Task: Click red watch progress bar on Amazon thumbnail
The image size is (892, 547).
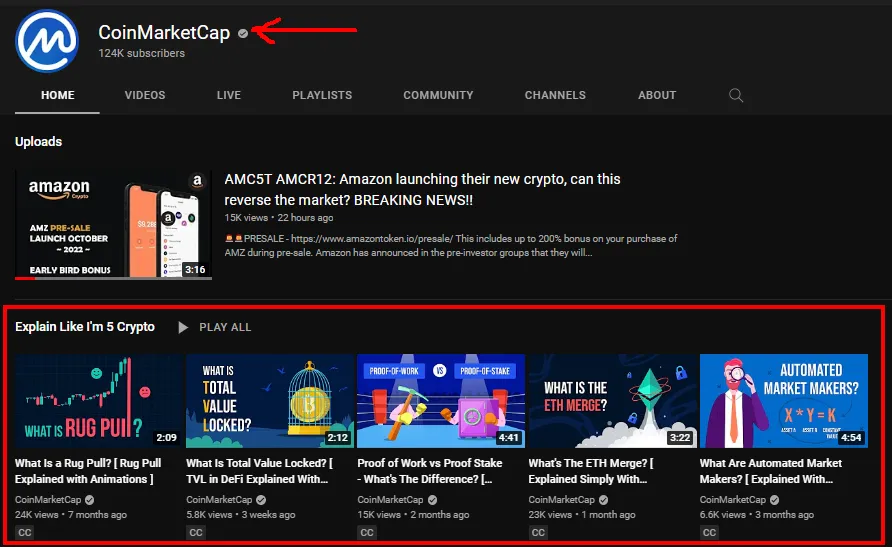Action: tap(25, 278)
